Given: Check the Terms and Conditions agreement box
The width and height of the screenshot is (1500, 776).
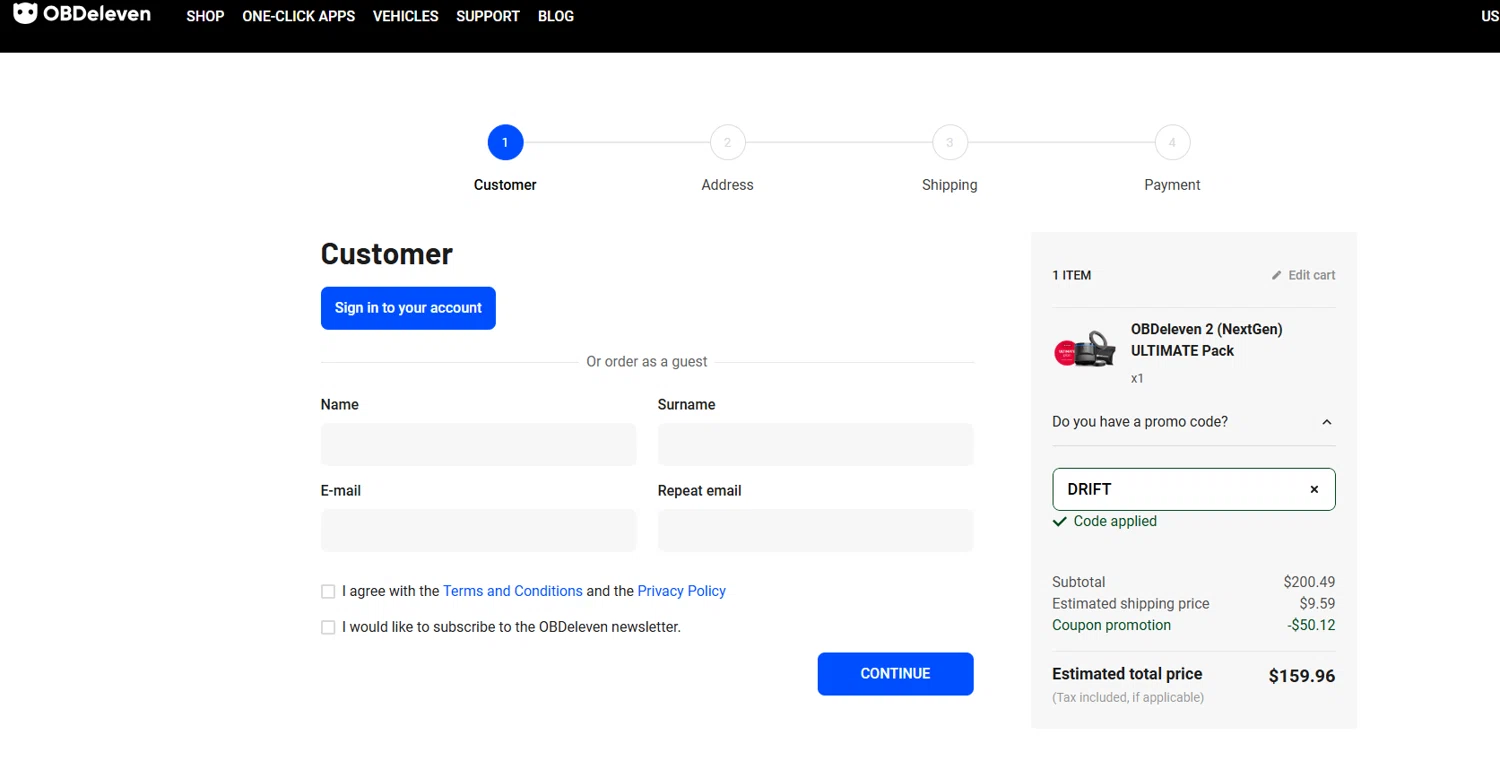Looking at the screenshot, I should [x=328, y=592].
